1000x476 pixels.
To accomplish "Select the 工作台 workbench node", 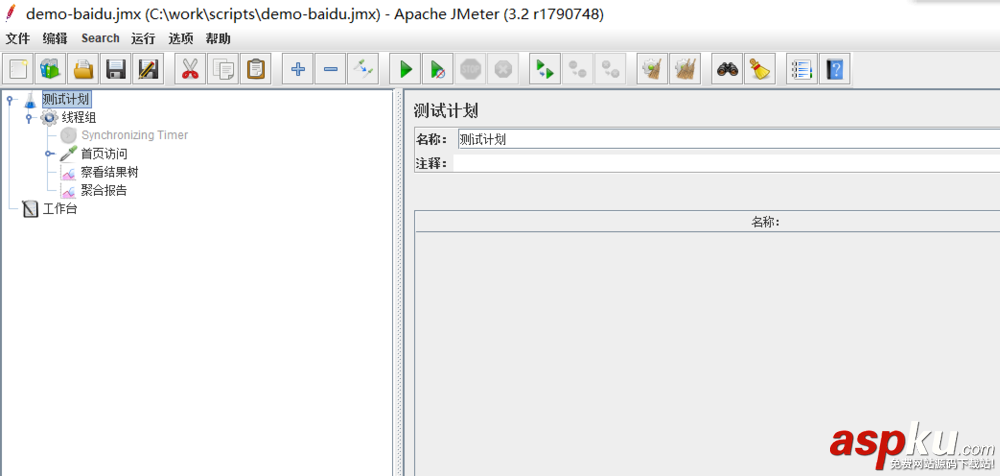I will pyautogui.click(x=60, y=209).
